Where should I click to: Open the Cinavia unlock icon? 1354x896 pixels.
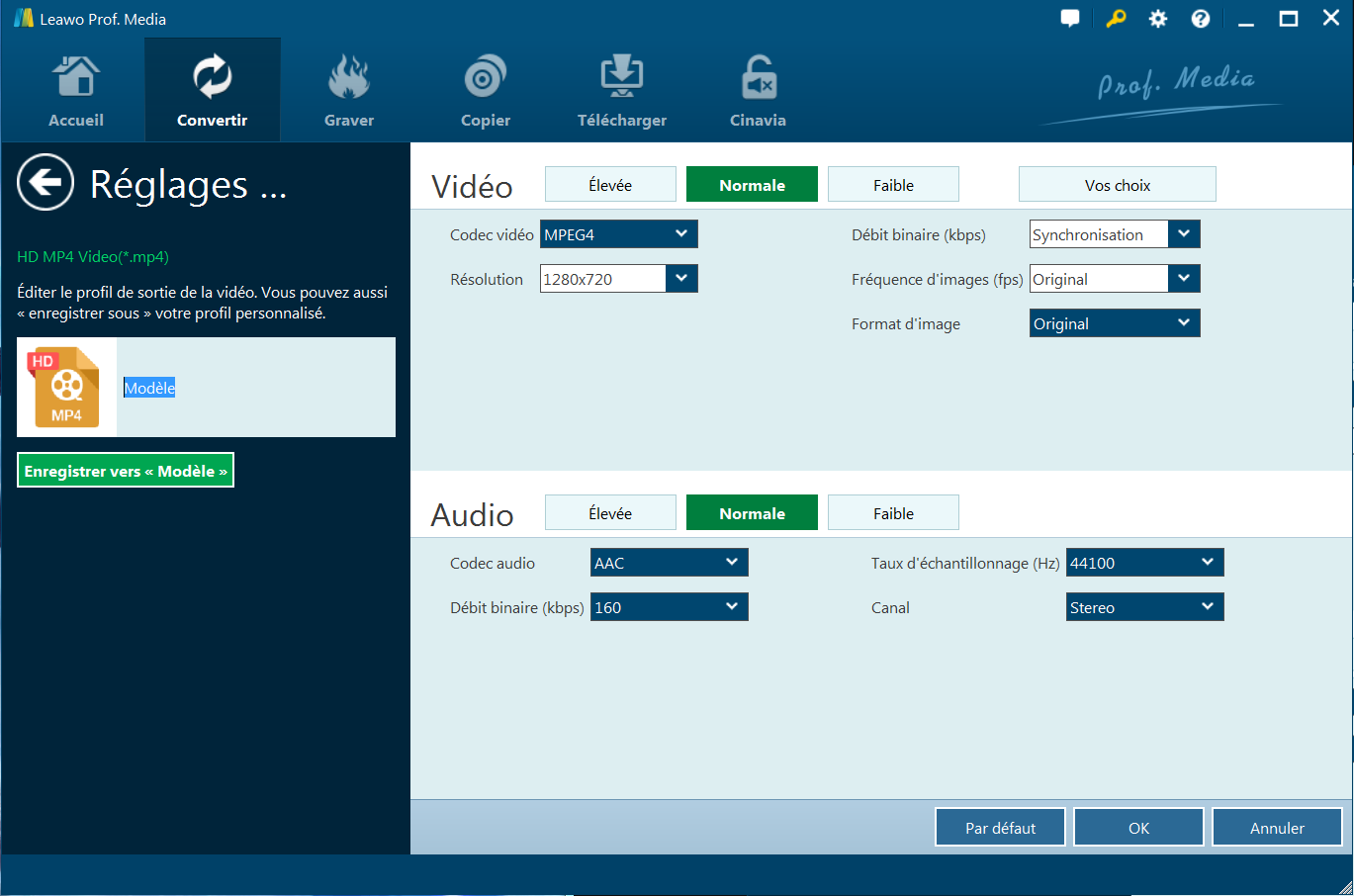point(759,78)
